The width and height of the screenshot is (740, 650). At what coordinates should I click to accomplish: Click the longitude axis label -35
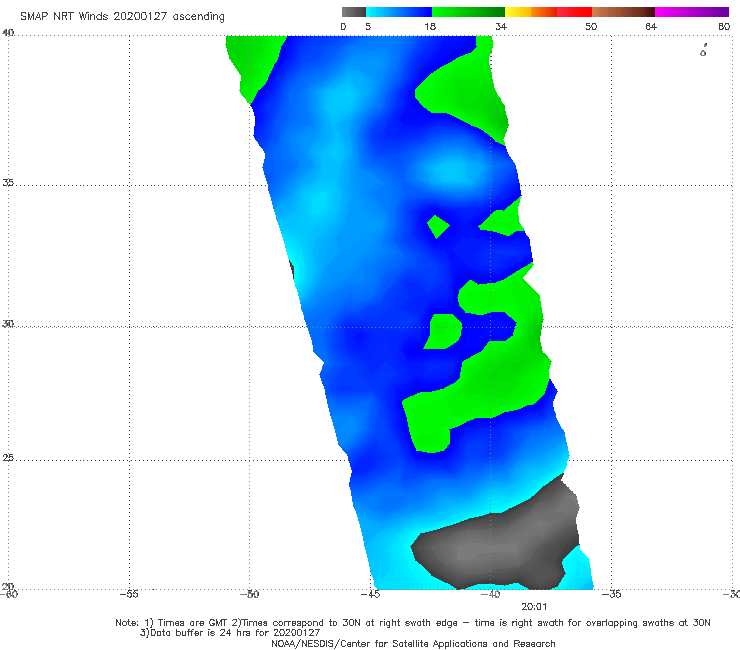click(611, 594)
